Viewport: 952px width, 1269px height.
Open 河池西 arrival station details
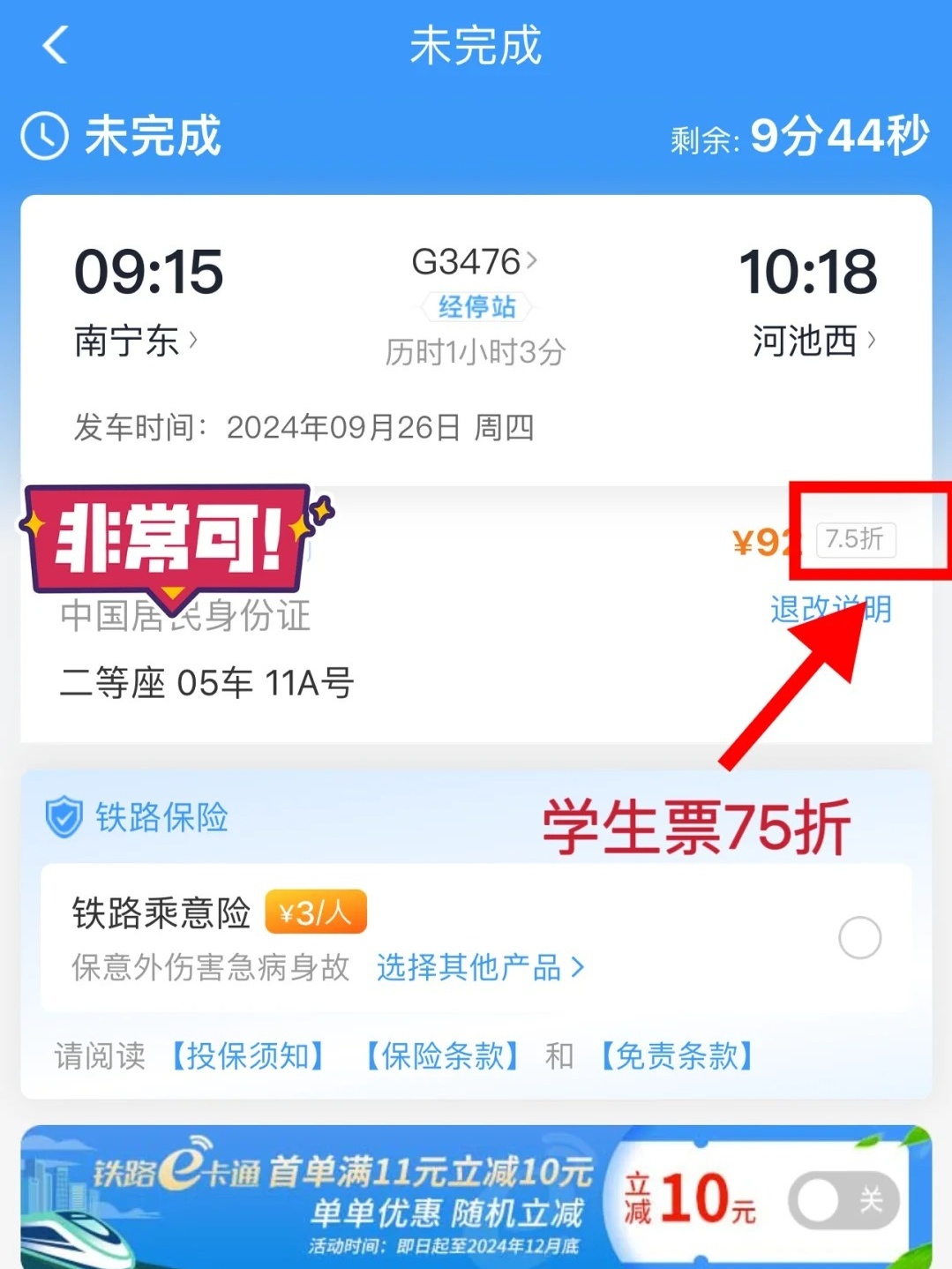pyautogui.click(x=814, y=341)
